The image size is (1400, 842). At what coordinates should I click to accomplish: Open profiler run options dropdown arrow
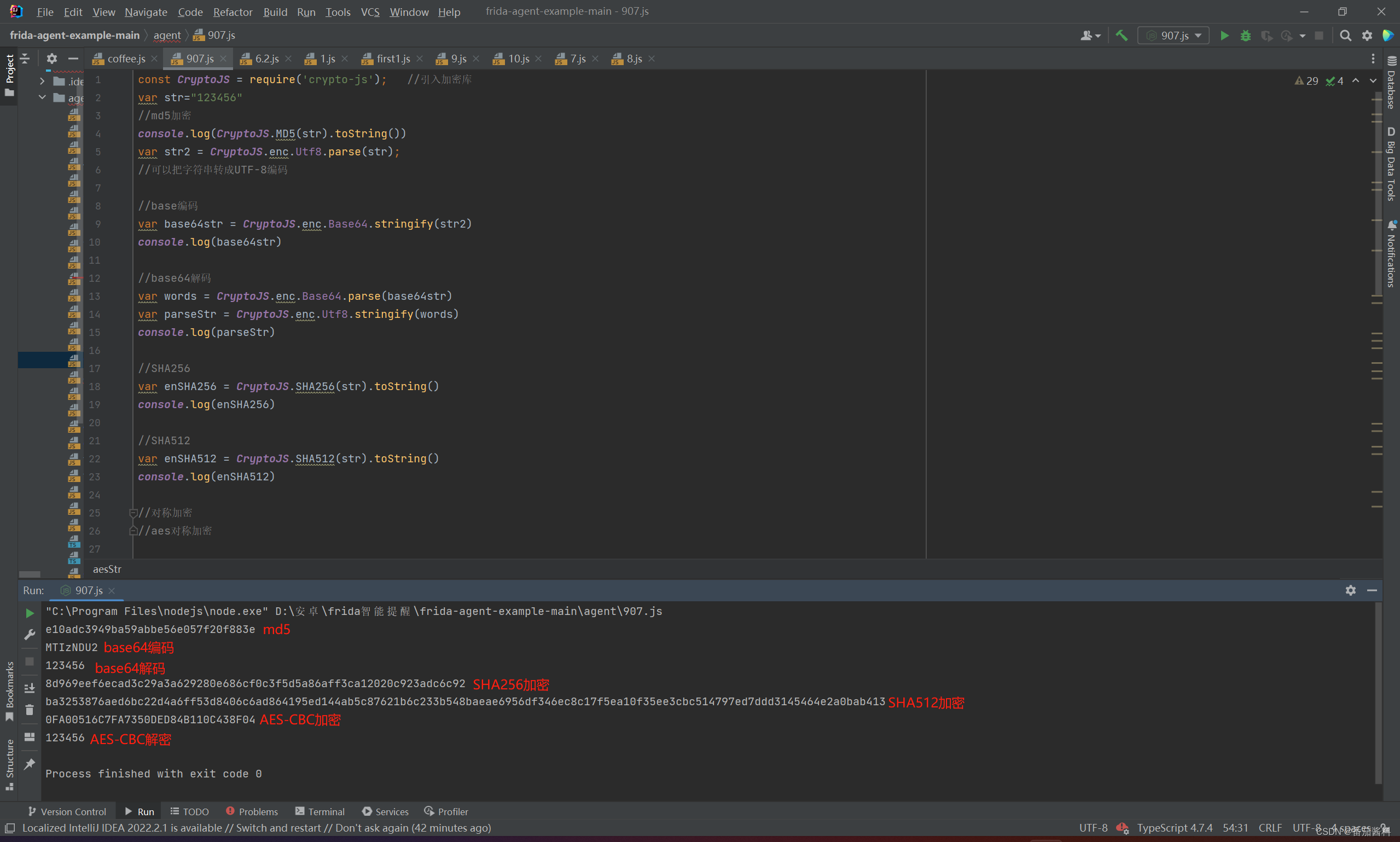click(x=1303, y=36)
